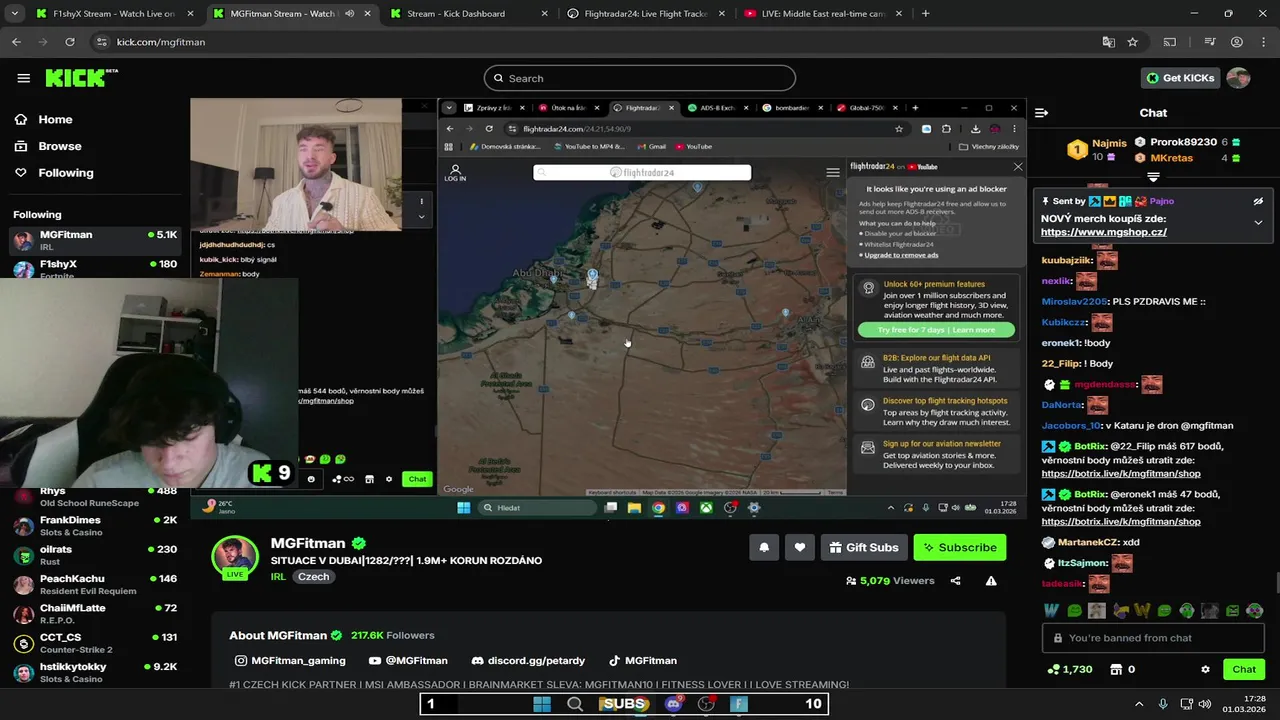This screenshot has height=720, width=1280.
Task: Click the translate page icon
Action: 1108,42
